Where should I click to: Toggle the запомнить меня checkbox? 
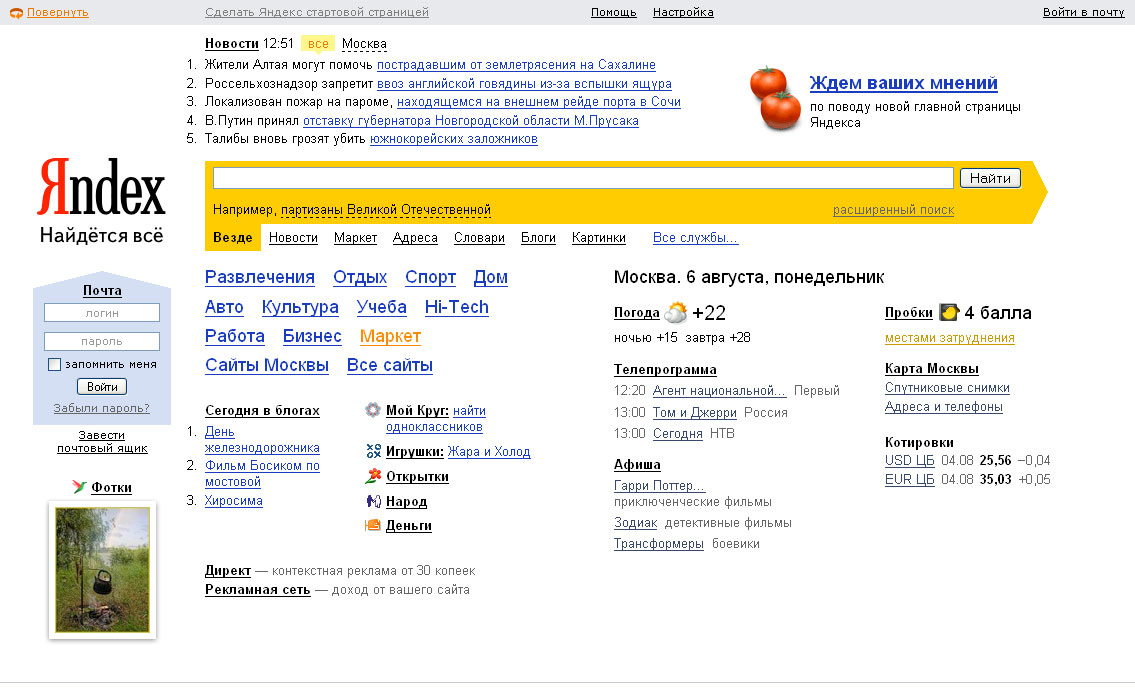point(54,364)
